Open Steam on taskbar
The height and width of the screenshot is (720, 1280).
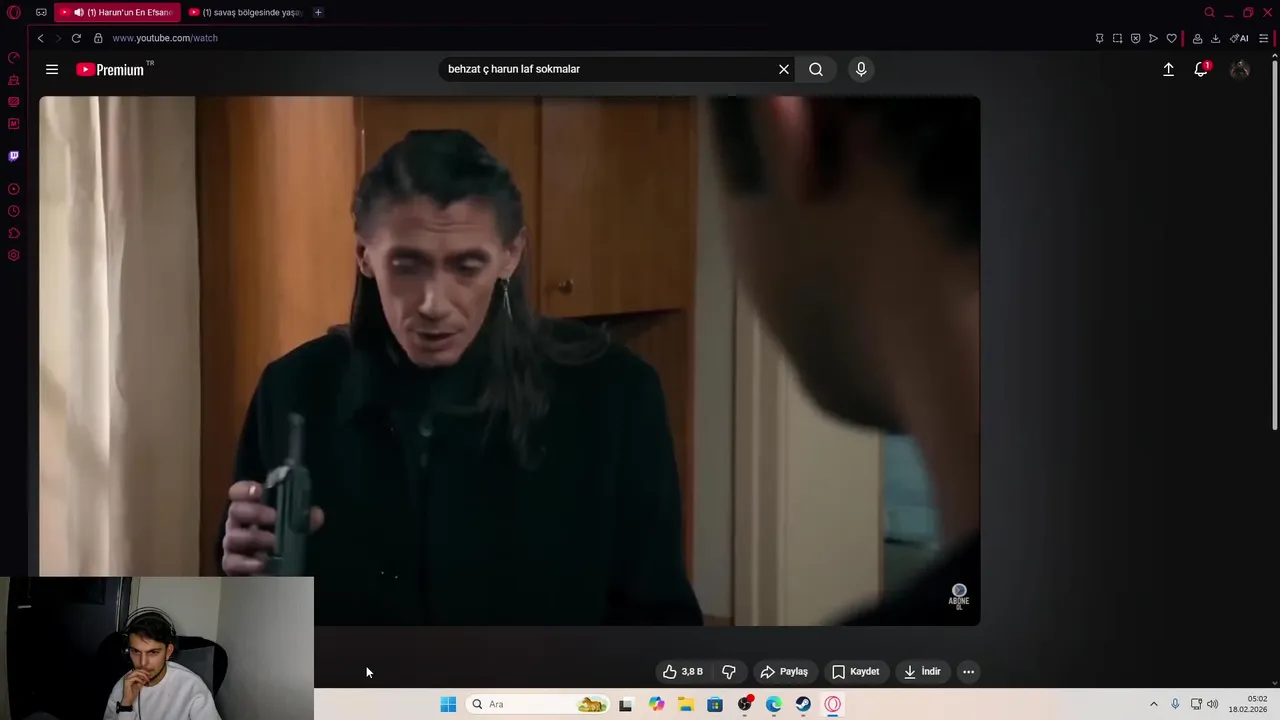[x=803, y=704]
